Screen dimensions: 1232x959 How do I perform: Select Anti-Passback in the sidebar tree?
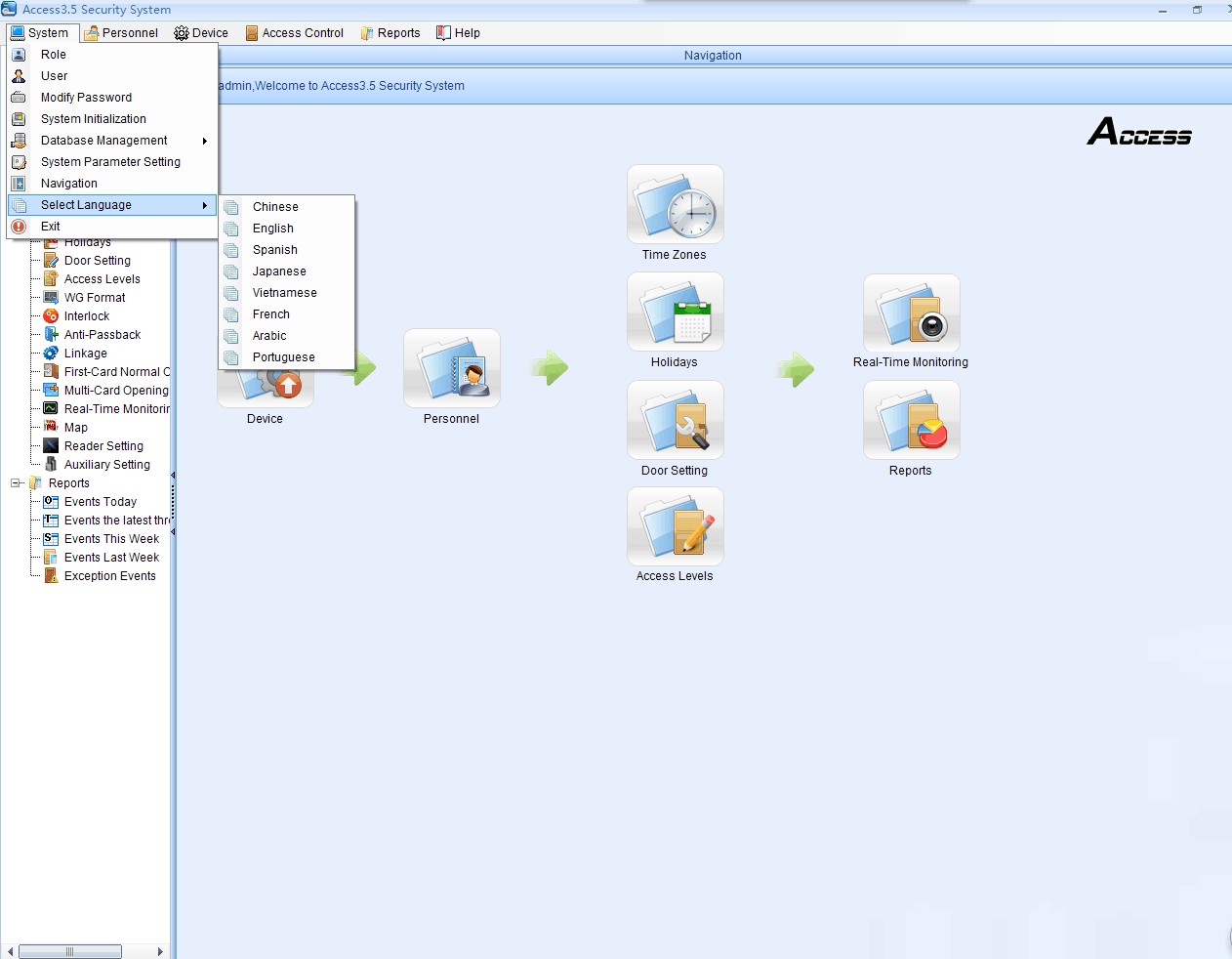coord(102,335)
